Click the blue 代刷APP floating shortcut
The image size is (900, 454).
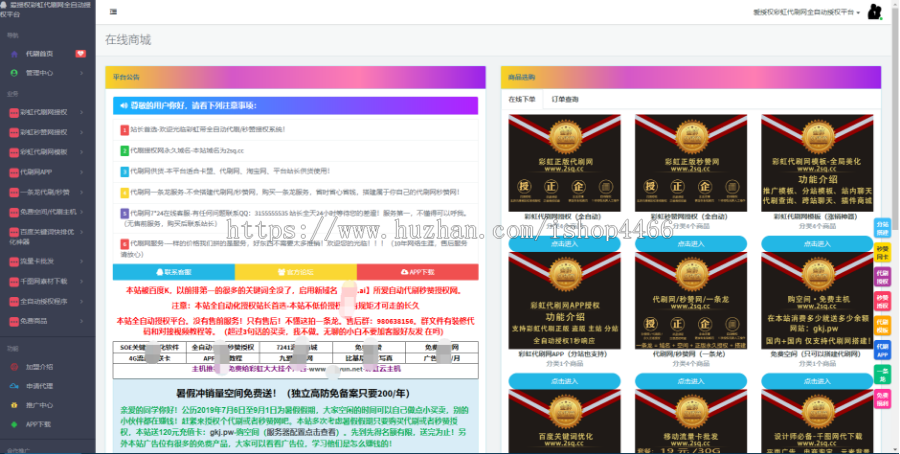[882, 351]
